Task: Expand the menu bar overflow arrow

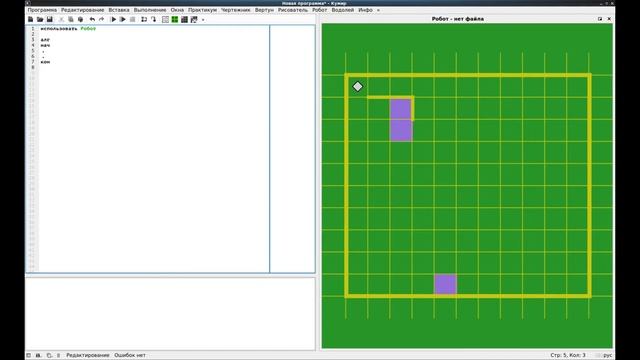Action: [378, 10]
